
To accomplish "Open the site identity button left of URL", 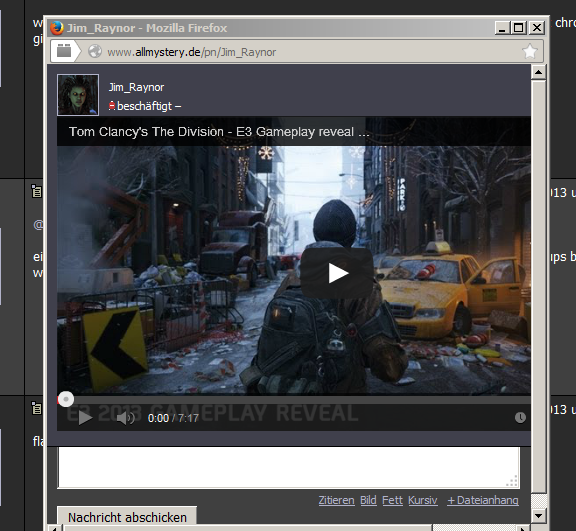I will pos(66,51).
